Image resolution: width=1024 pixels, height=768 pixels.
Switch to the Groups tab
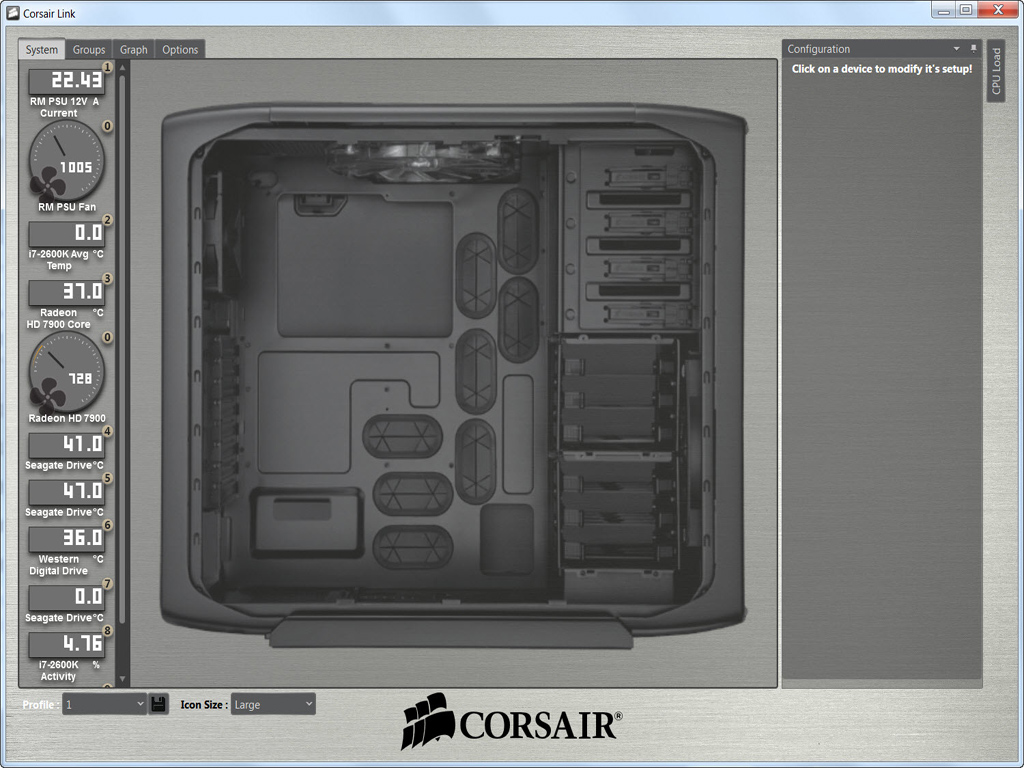point(89,50)
